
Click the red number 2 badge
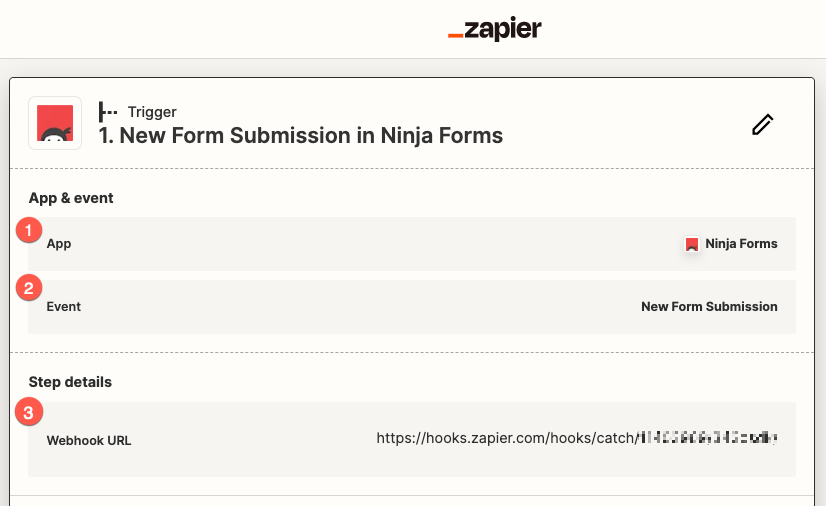(x=30, y=289)
